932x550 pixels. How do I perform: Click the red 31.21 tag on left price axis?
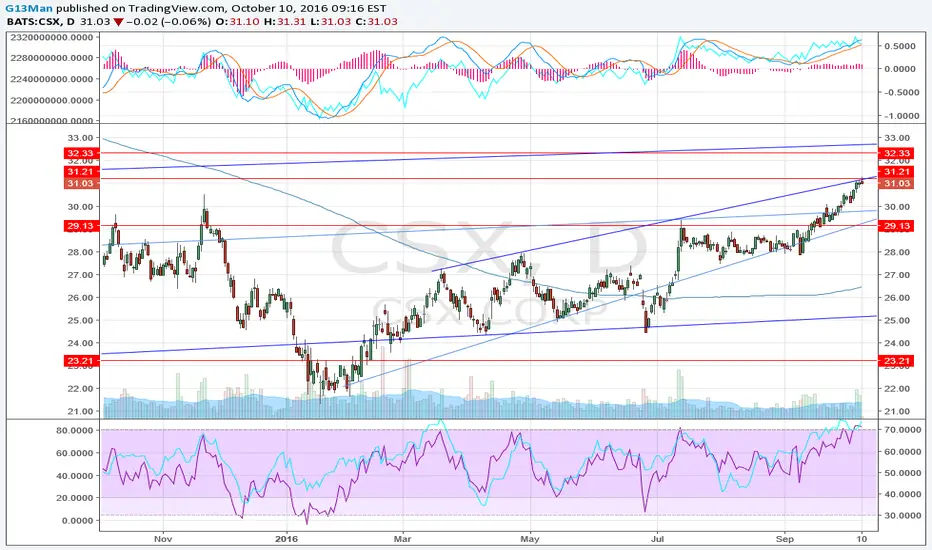[x=80, y=171]
